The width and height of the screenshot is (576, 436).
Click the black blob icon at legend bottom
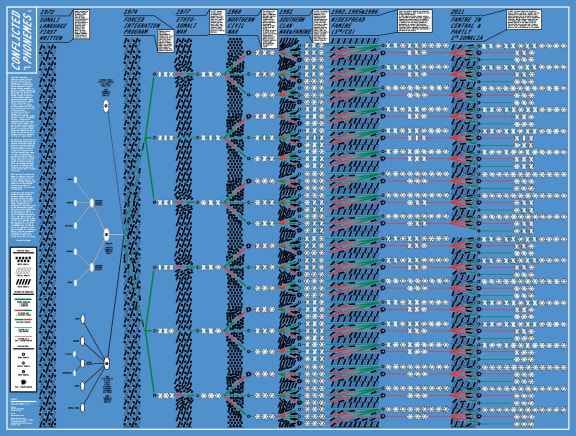(x=23, y=383)
